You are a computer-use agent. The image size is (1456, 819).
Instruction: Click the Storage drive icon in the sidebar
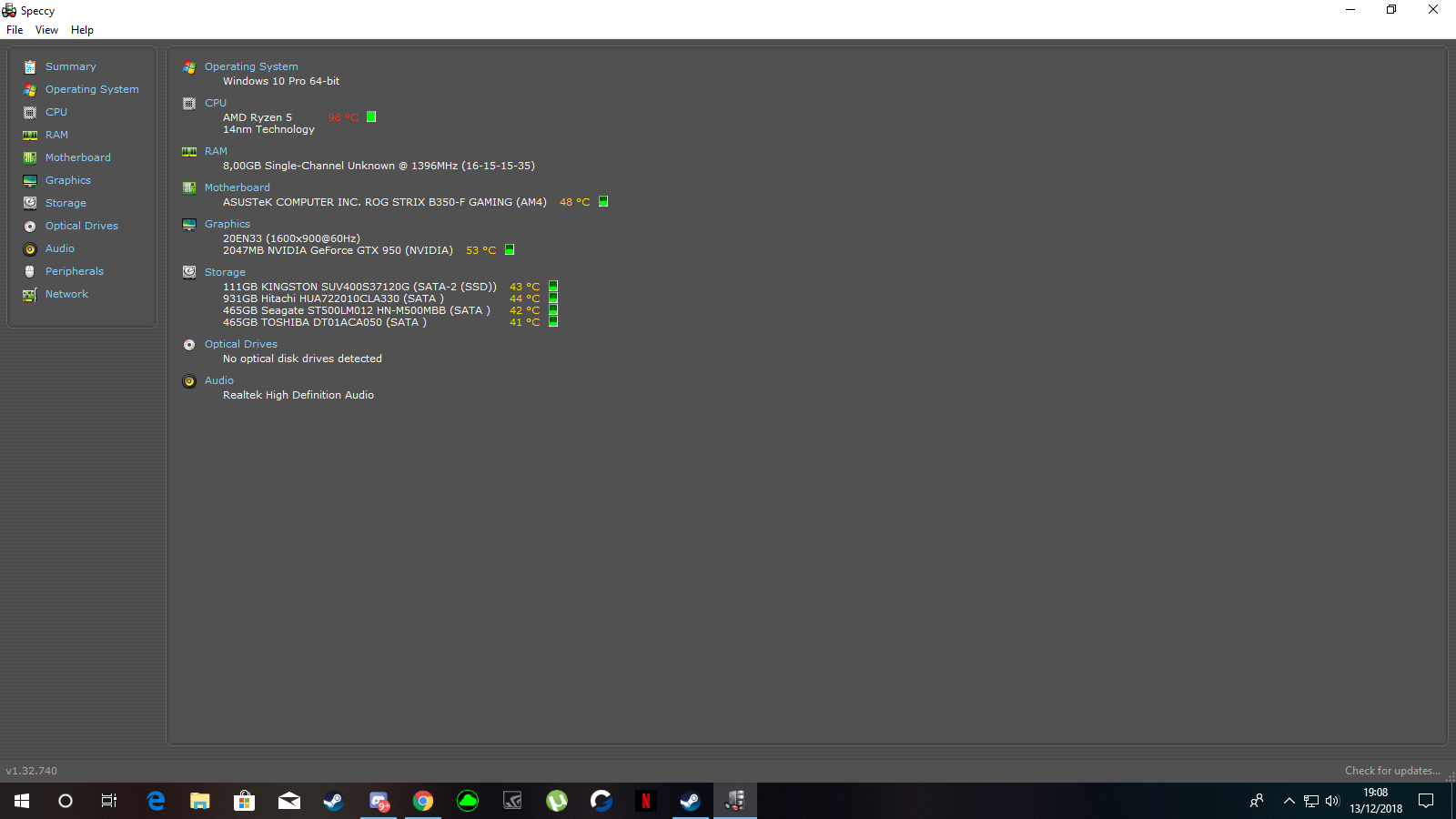30,203
